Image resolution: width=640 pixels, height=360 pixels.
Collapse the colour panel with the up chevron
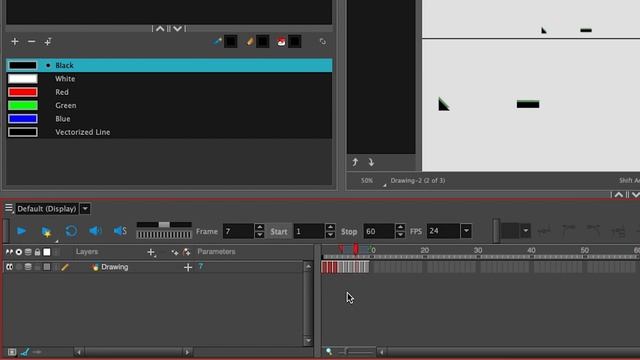tap(160, 29)
